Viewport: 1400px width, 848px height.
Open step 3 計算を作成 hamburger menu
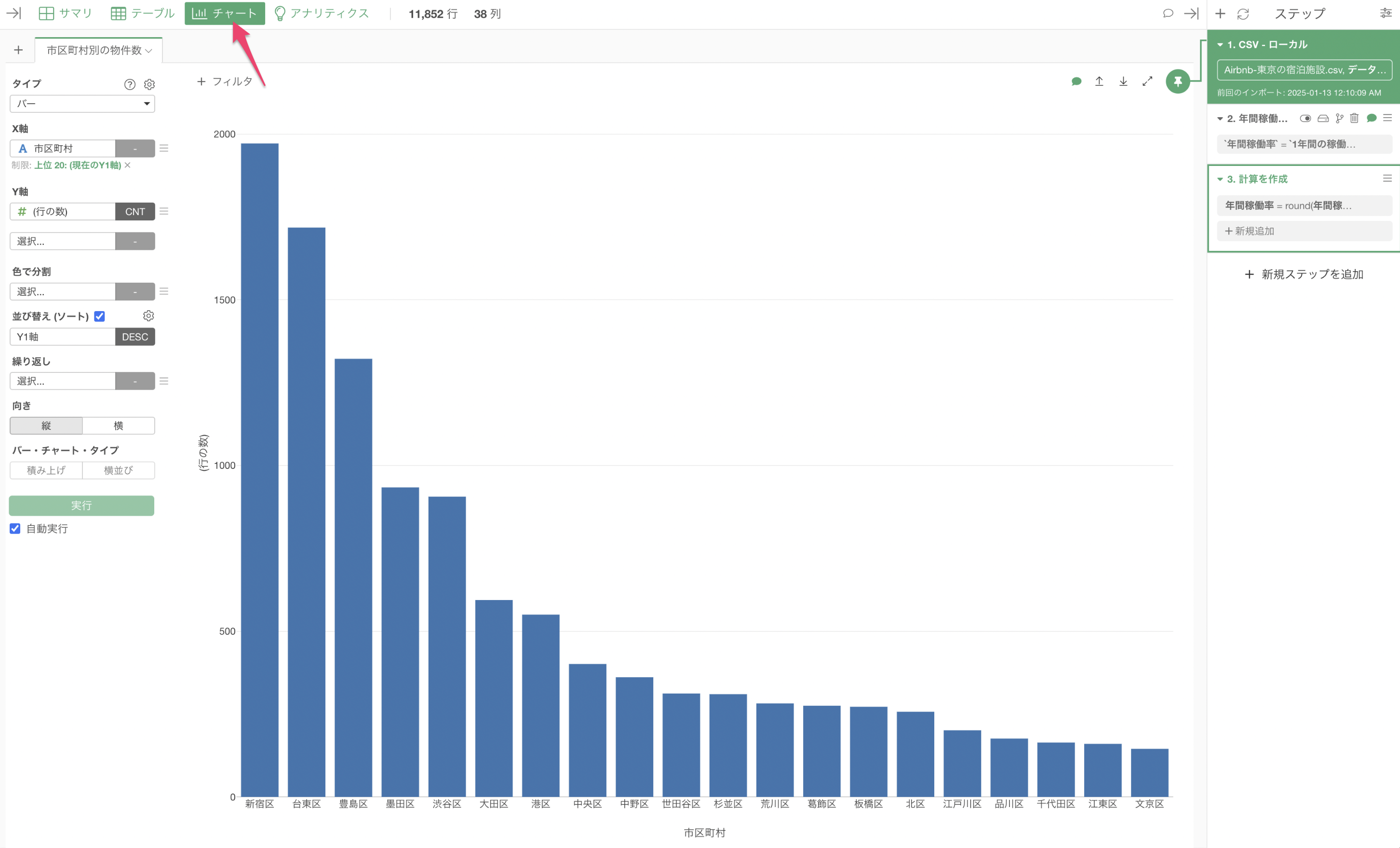pos(1387,178)
